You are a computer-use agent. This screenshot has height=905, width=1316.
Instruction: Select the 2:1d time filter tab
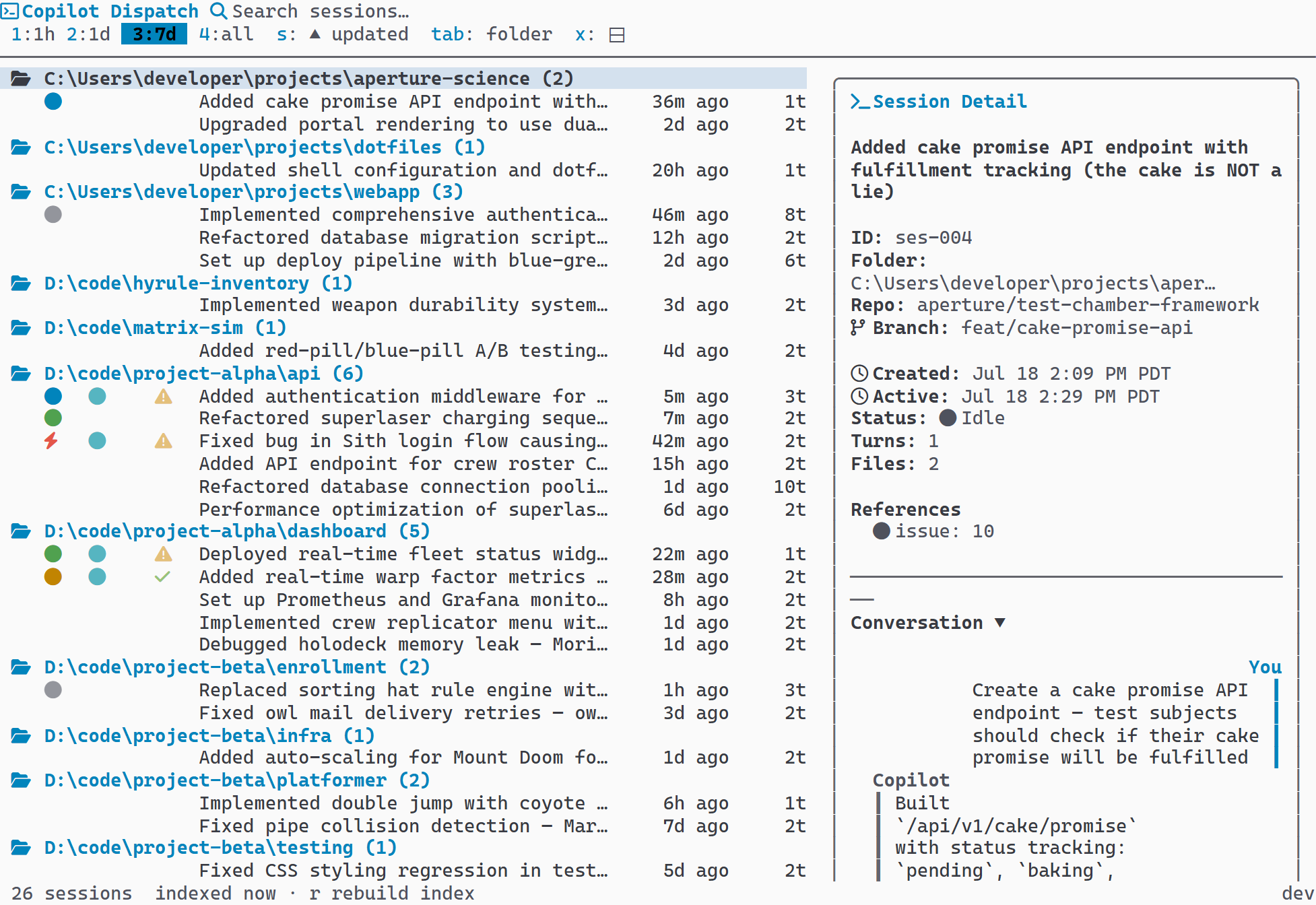[88, 34]
